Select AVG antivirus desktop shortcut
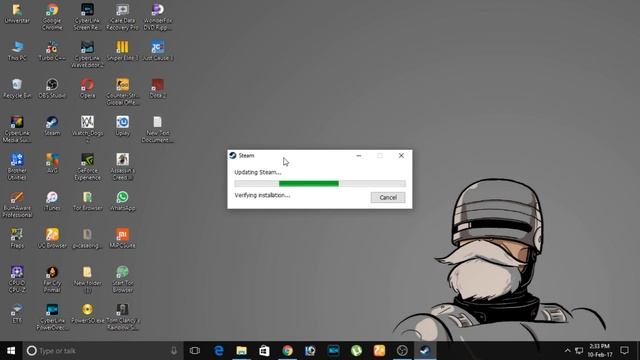Viewport: 640px width, 360px height. (x=52, y=163)
